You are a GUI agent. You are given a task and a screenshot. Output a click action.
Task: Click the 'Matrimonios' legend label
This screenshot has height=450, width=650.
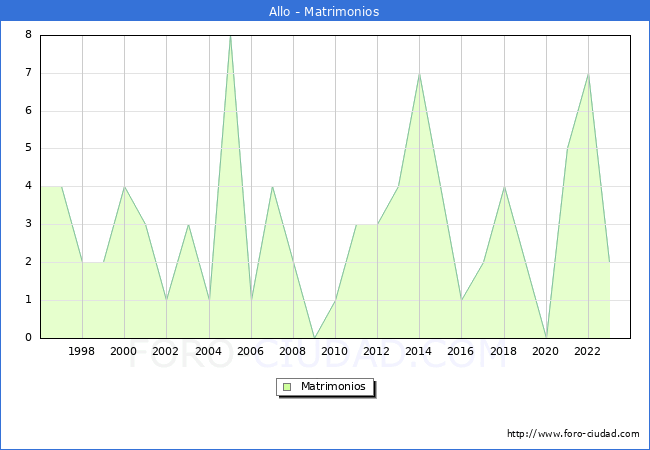point(333,386)
